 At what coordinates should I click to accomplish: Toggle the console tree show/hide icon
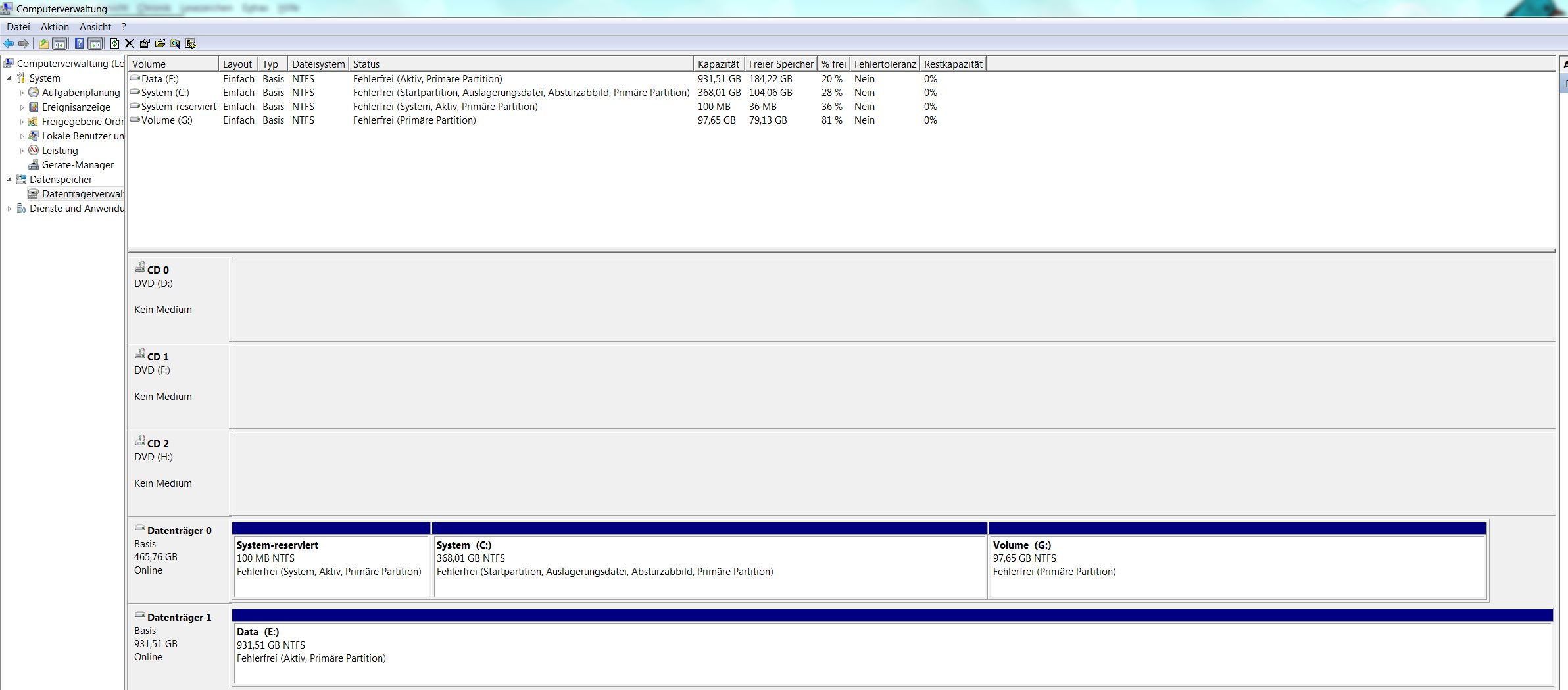(x=60, y=43)
